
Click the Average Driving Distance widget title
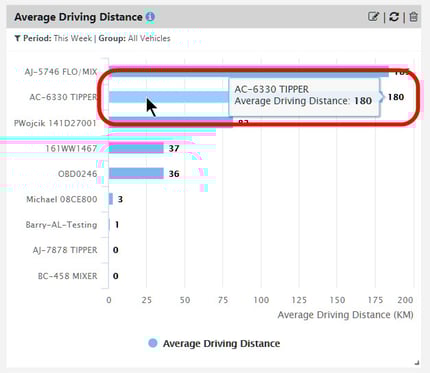pos(78,17)
